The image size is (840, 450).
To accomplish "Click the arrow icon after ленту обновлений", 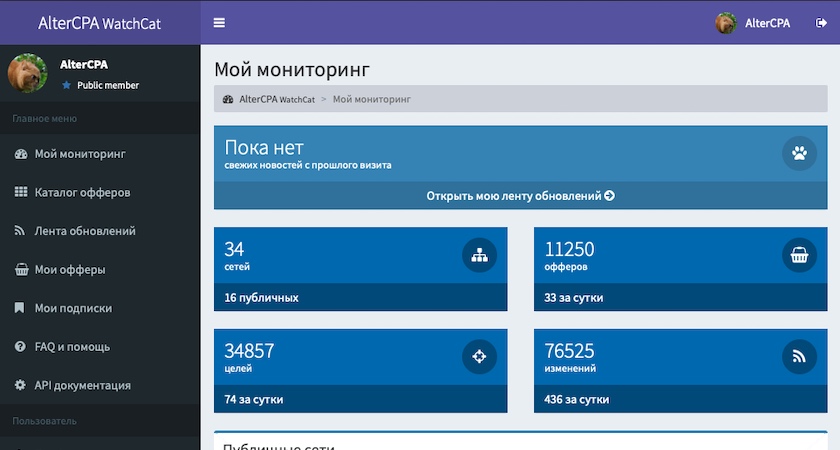I will pos(609,196).
